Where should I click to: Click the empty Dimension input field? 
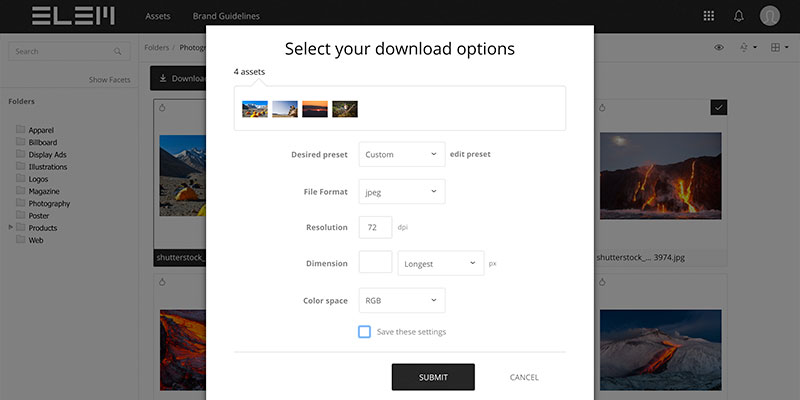click(x=376, y=262)
